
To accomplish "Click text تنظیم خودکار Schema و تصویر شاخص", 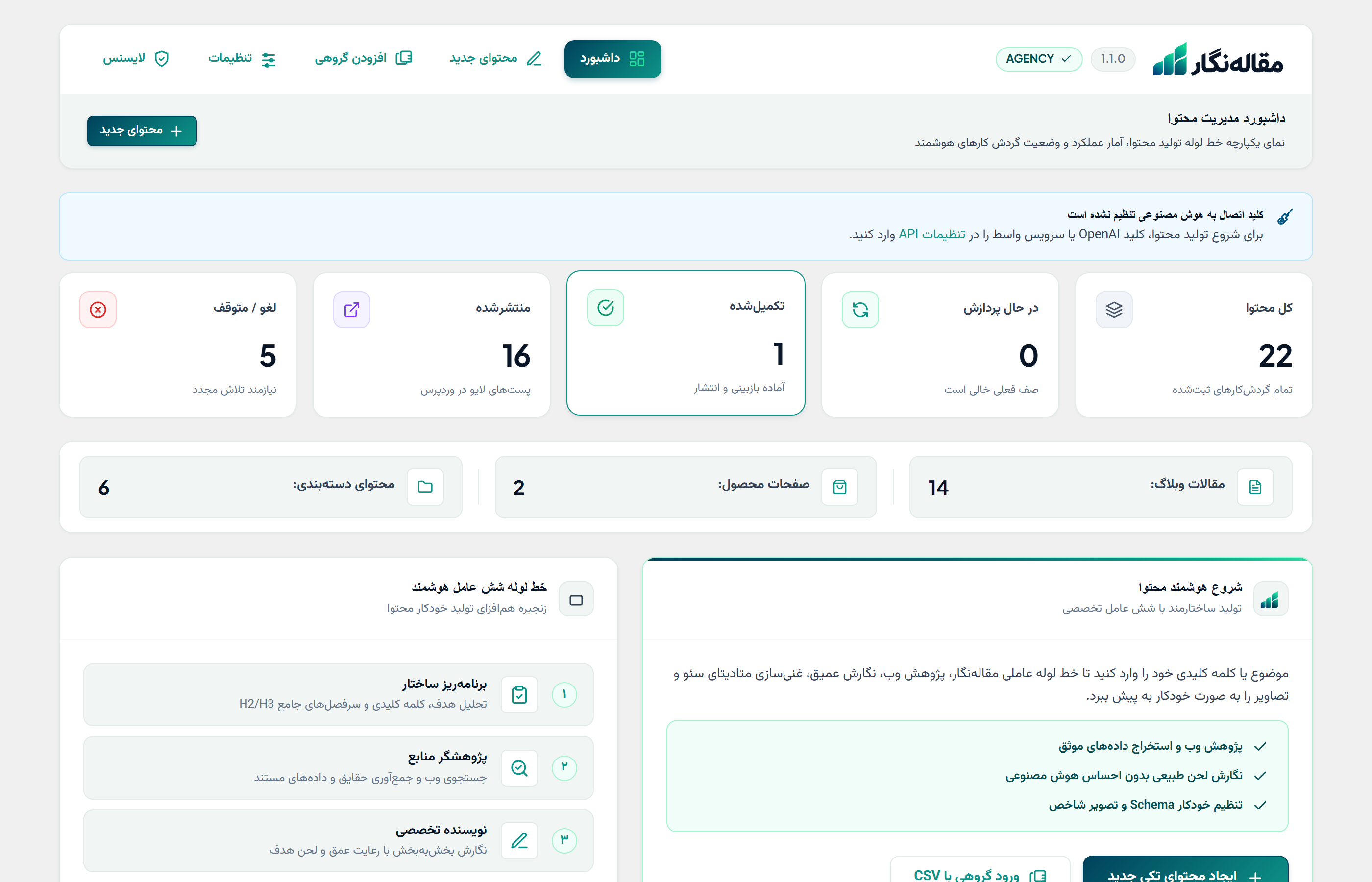I will [1146, 805].
